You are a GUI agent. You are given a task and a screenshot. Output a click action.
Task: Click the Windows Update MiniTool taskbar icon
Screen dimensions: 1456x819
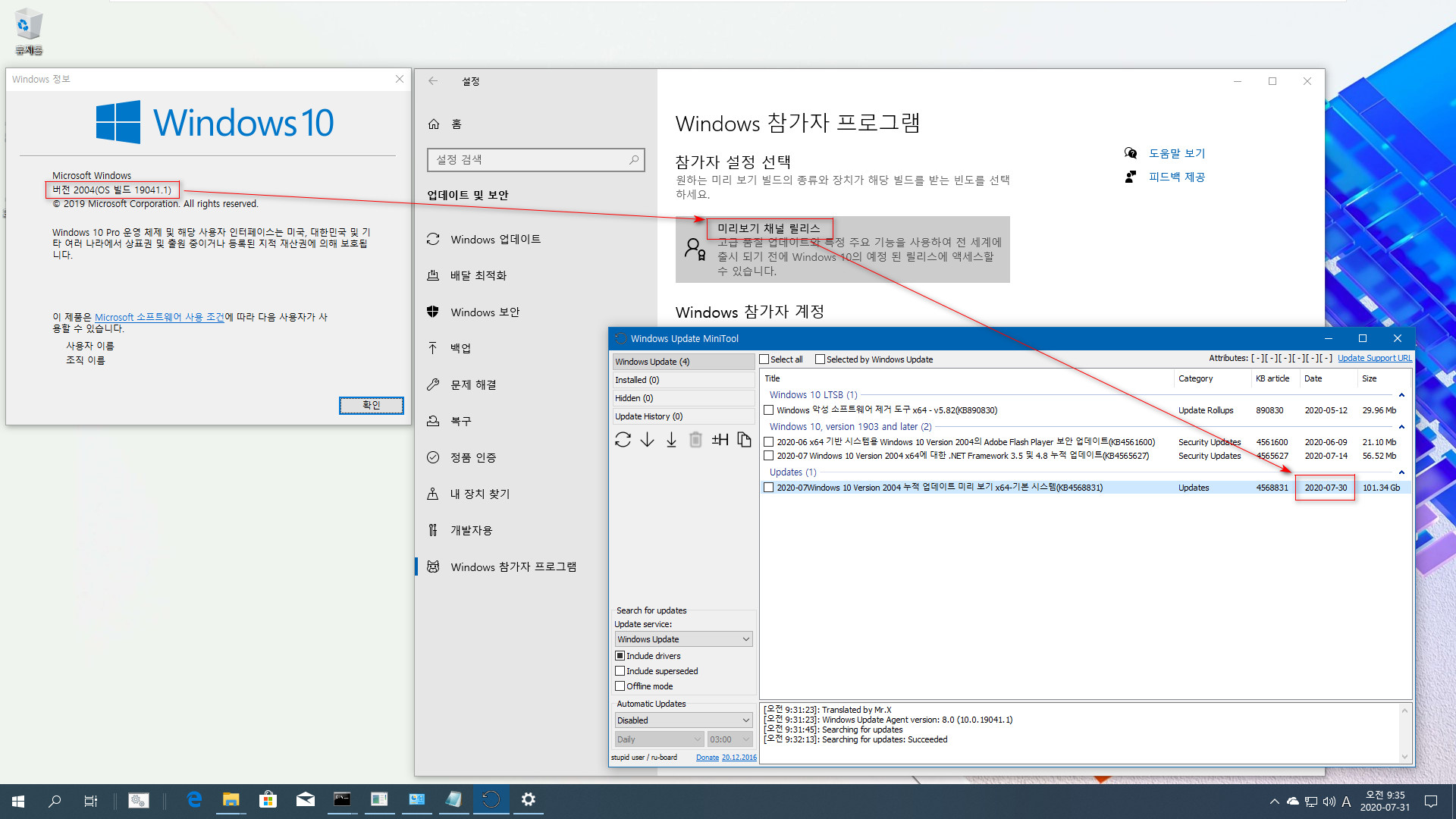coord(491,800)
